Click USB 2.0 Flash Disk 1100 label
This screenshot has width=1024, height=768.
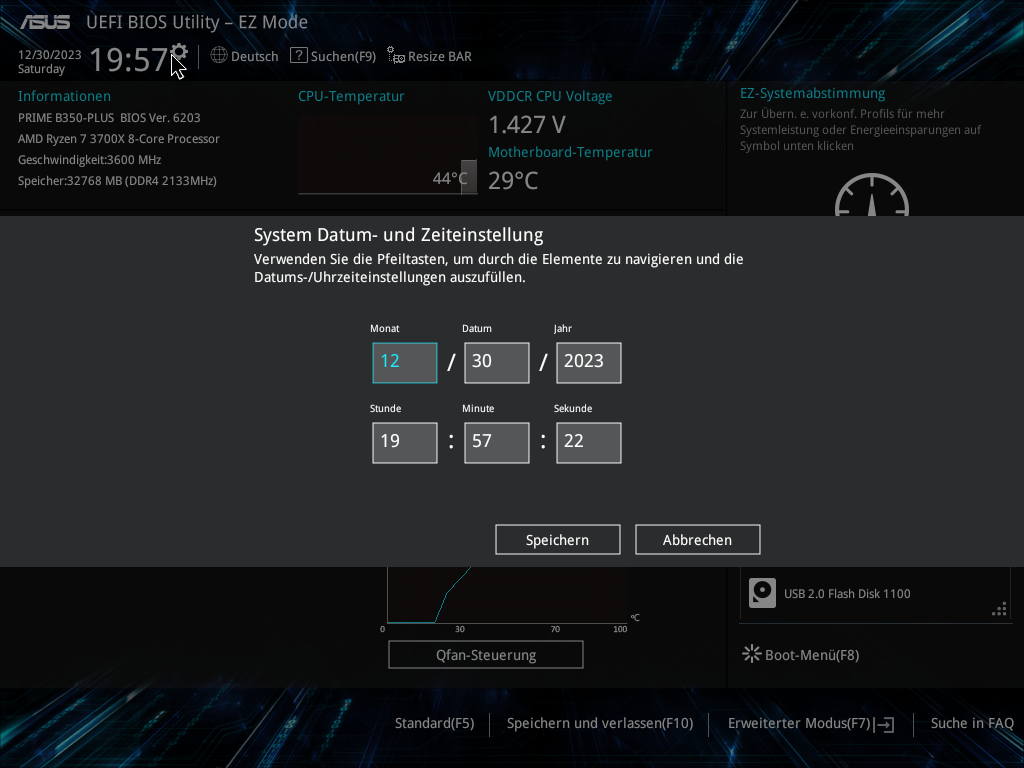tap(847, 594)
